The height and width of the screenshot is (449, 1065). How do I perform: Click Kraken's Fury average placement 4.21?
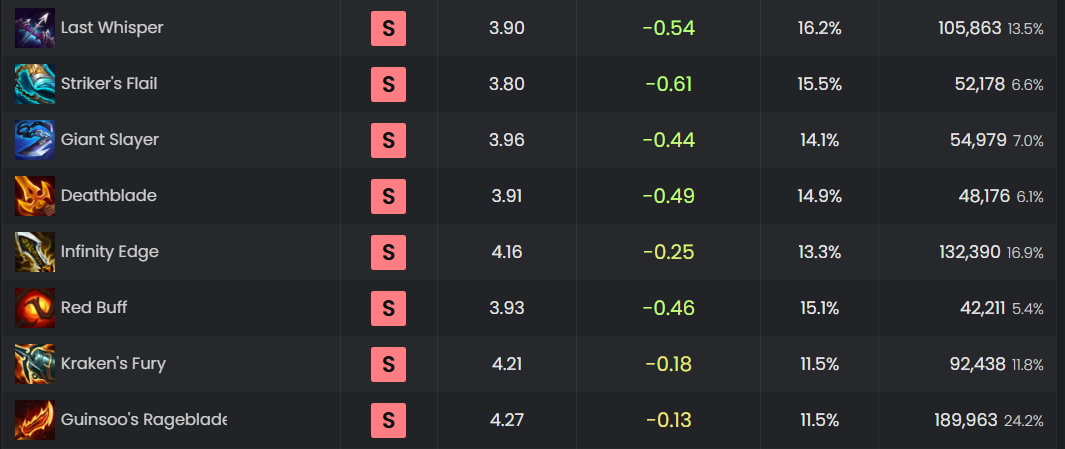(506, 364)
